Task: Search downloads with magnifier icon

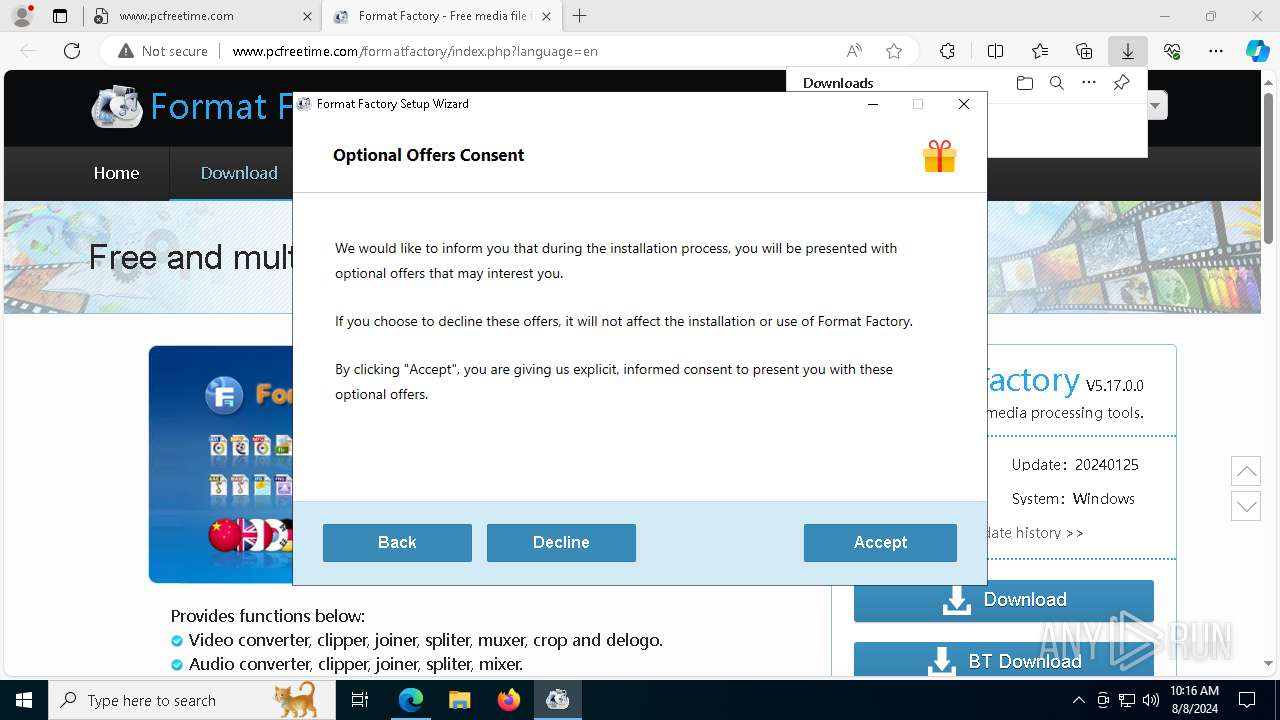Action: 1056,83
